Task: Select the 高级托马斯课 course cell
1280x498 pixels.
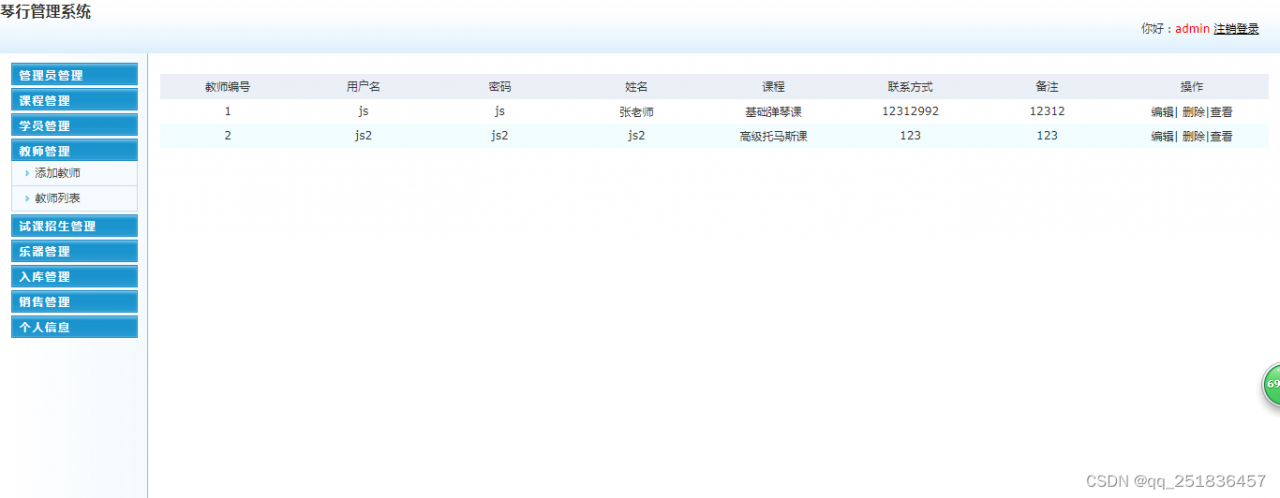Action: [x=773, y=136]
